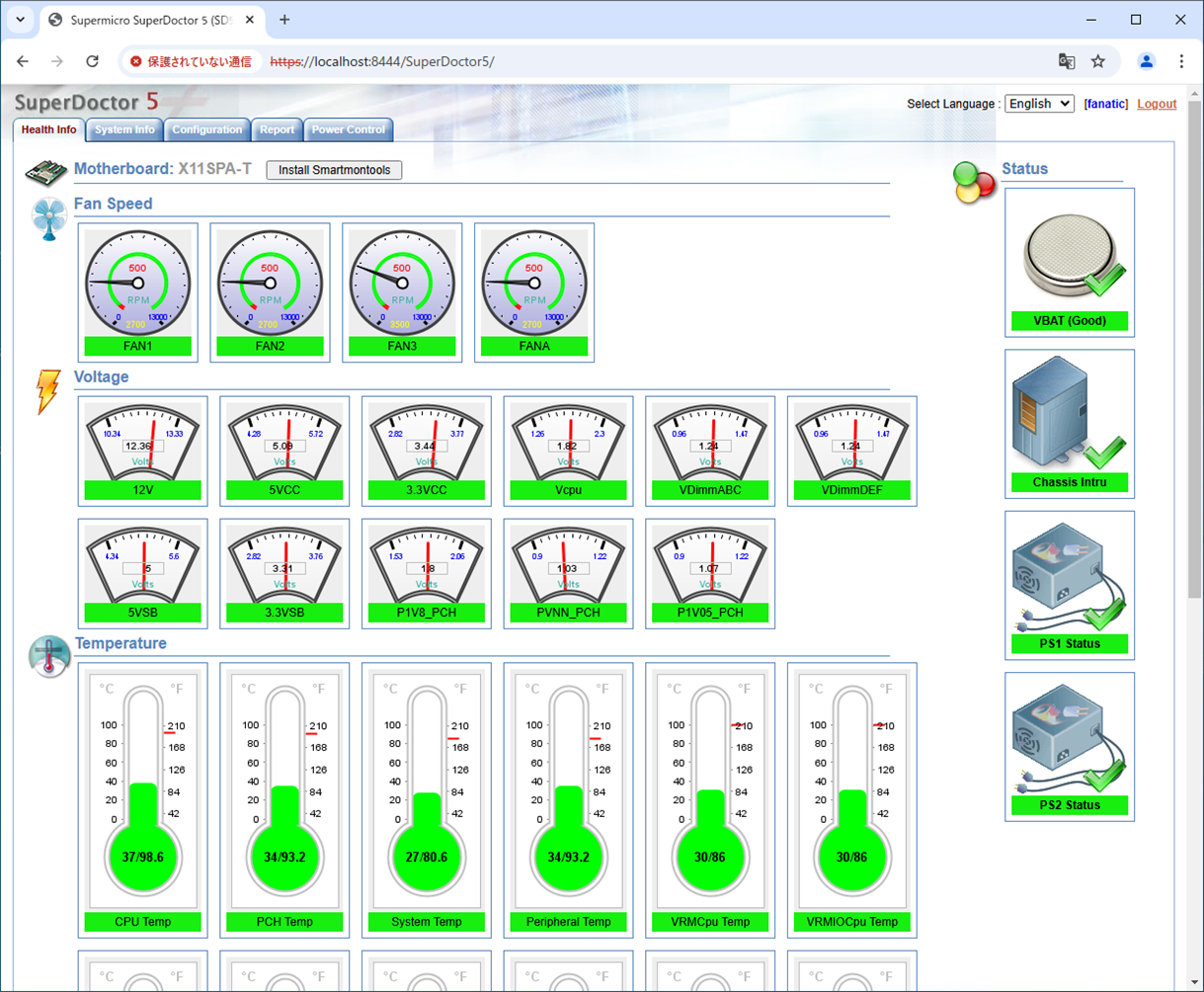This screenshot has height=992, width=1204.
Task: Click the Motherboard X11SPA-T label
Action: (163, 169)
